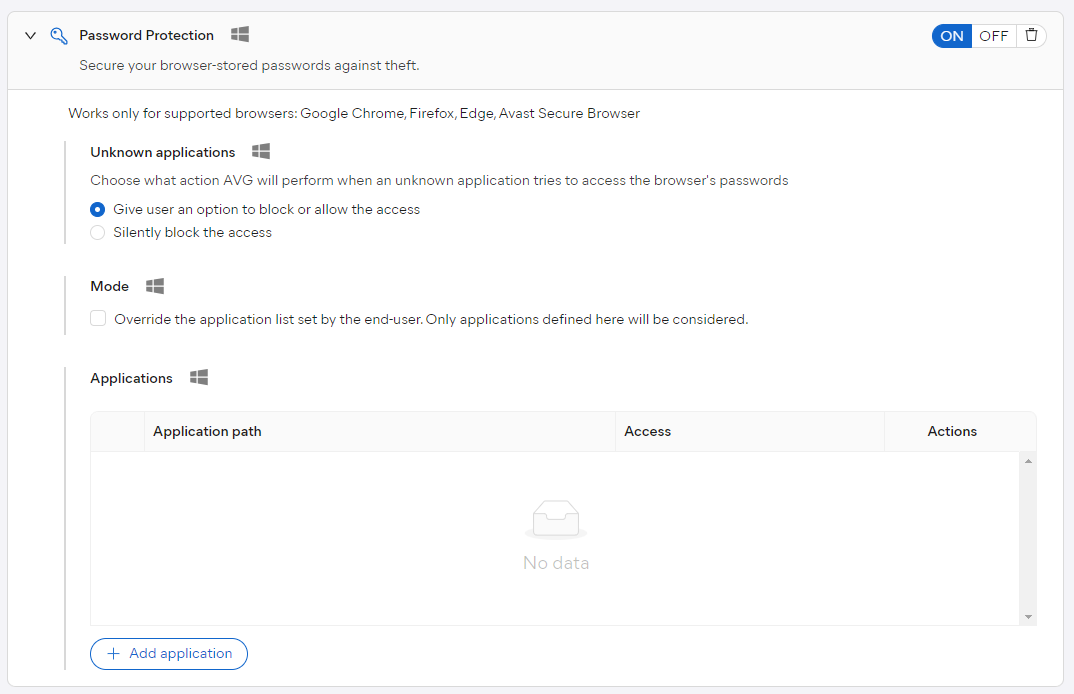This screenshot has height=694, width=1074.
Task: Click the Add application button
Action: pos(168,653)
